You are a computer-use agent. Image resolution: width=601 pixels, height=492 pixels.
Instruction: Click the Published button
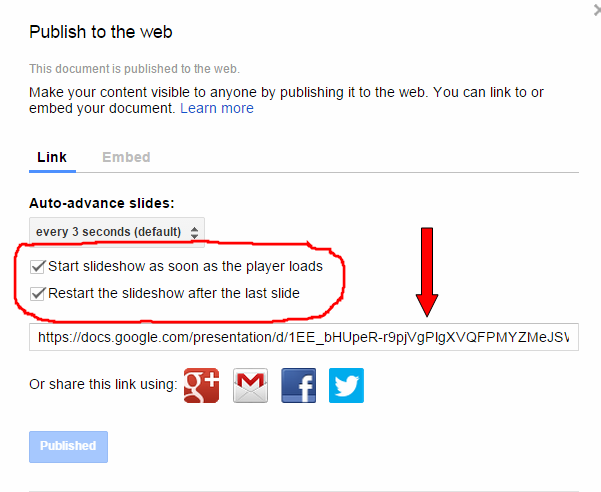coord(68,447)
